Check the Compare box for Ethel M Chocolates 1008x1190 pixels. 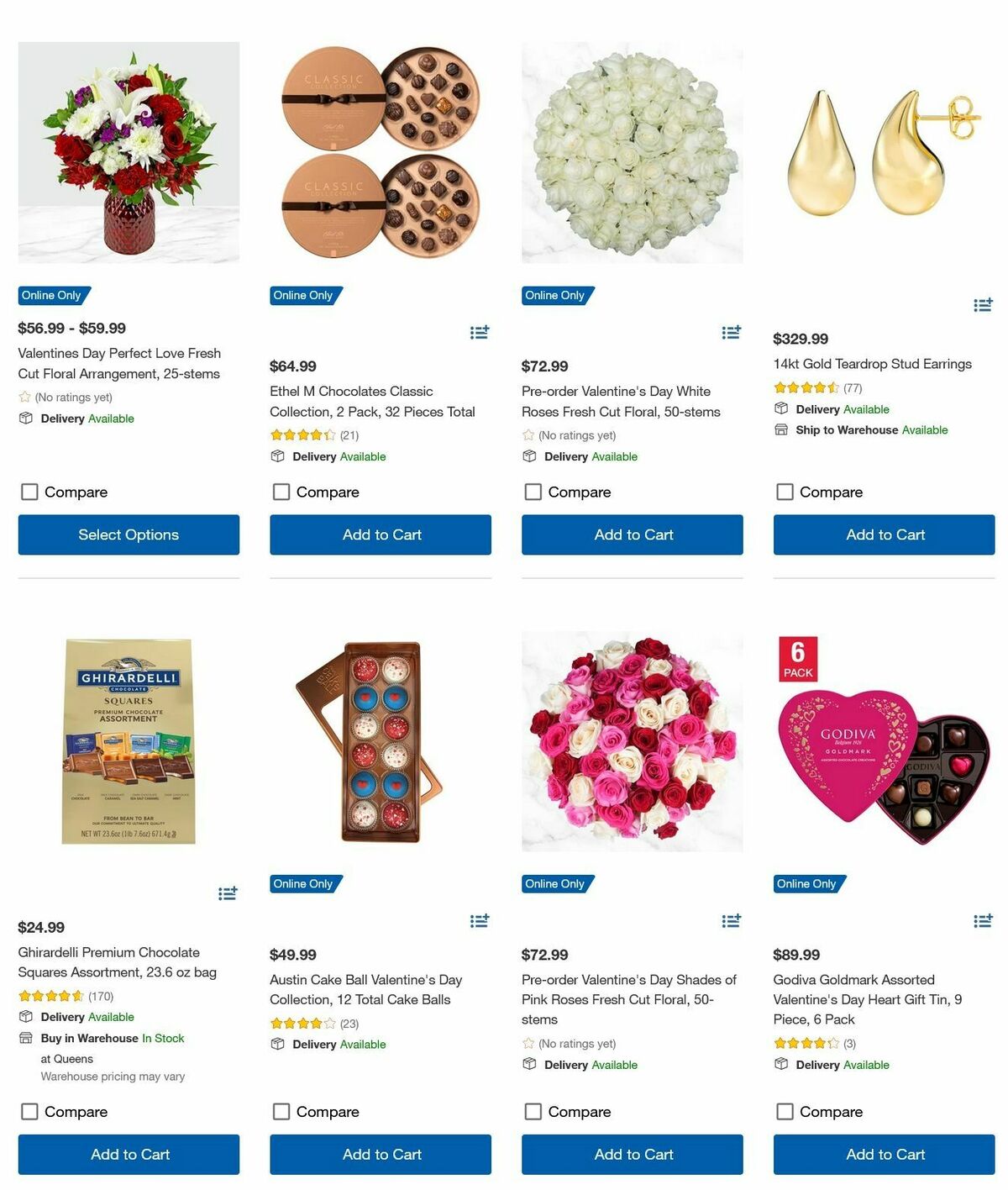pyautogui.click(x=281, y=491)
